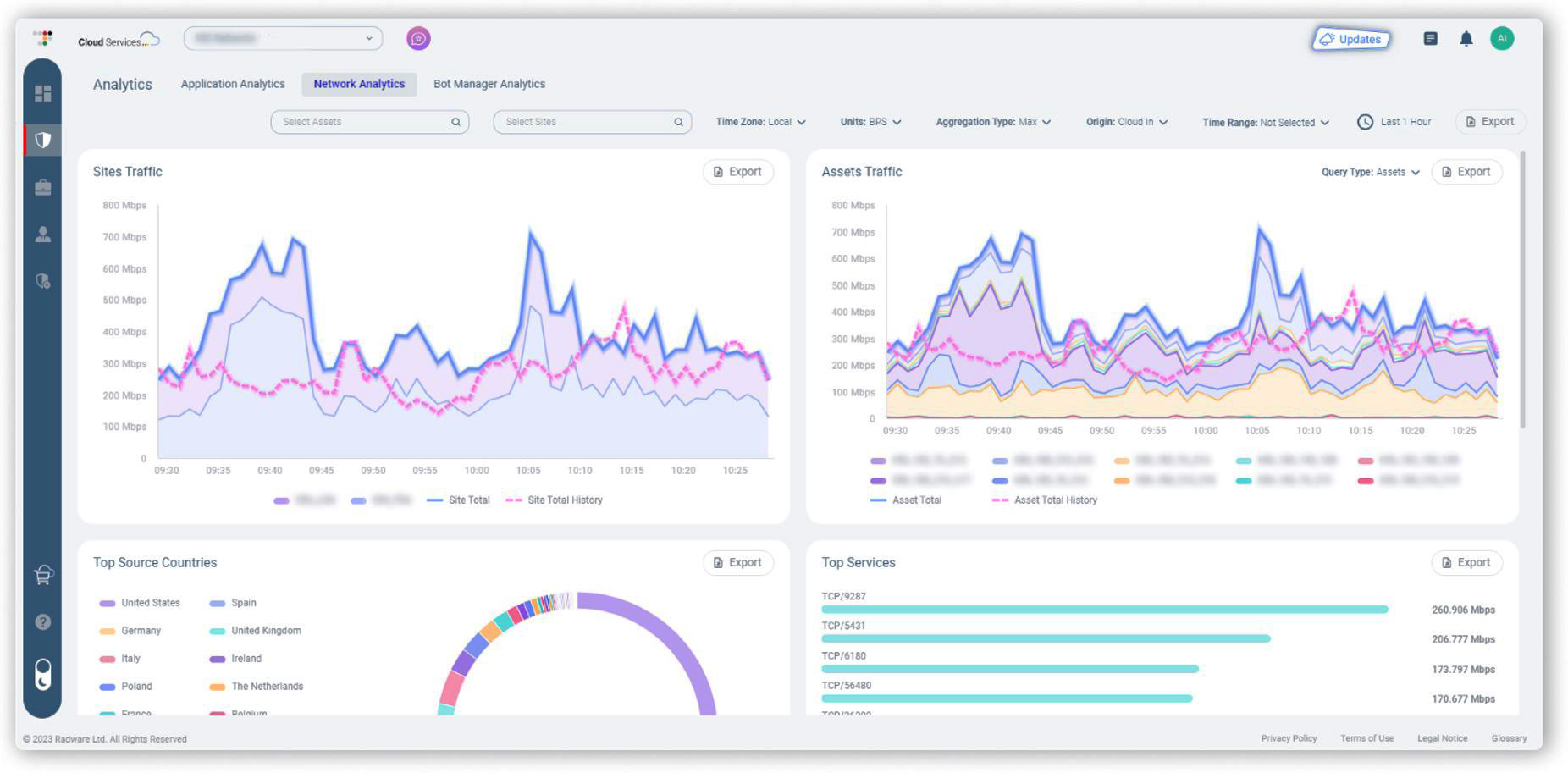The height and width of the screenshot is (773, 1568).
Task: Click the Select Sites search field
Action: (x=593, y=122)
